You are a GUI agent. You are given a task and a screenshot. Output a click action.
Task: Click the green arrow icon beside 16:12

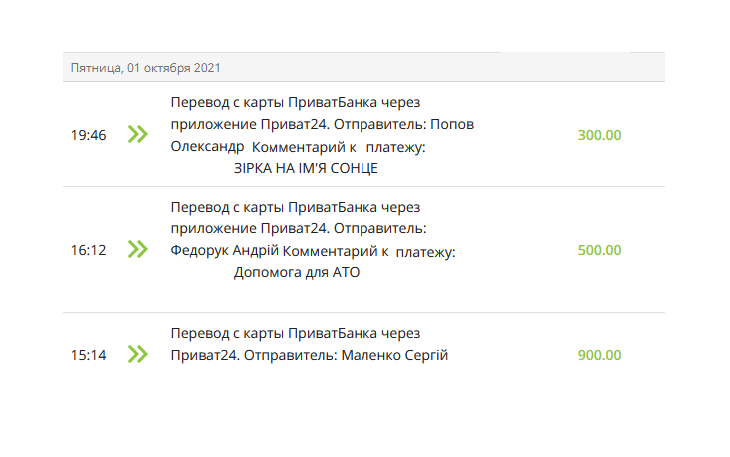click(138, 249)
